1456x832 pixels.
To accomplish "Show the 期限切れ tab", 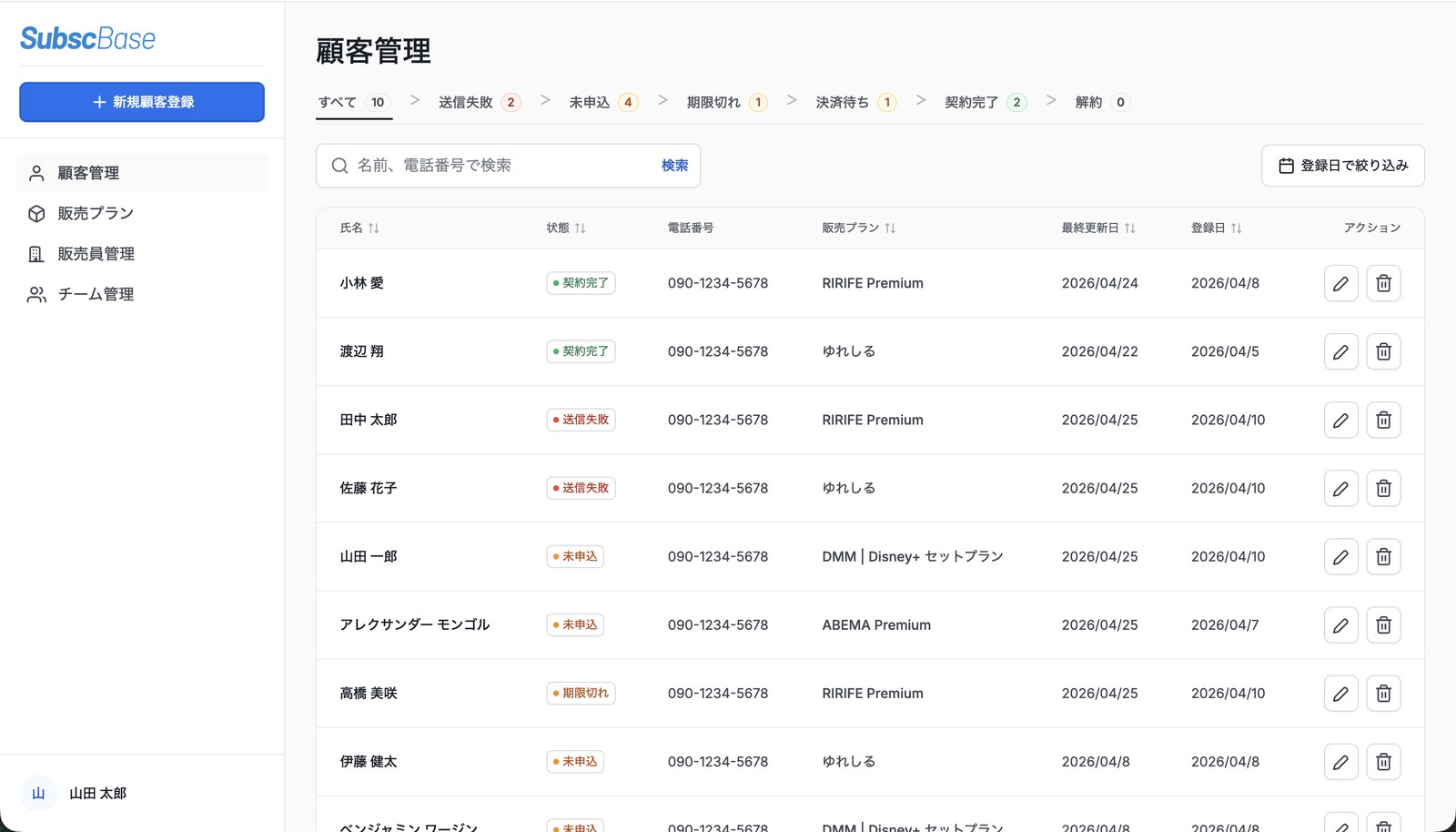I will 727,102.
